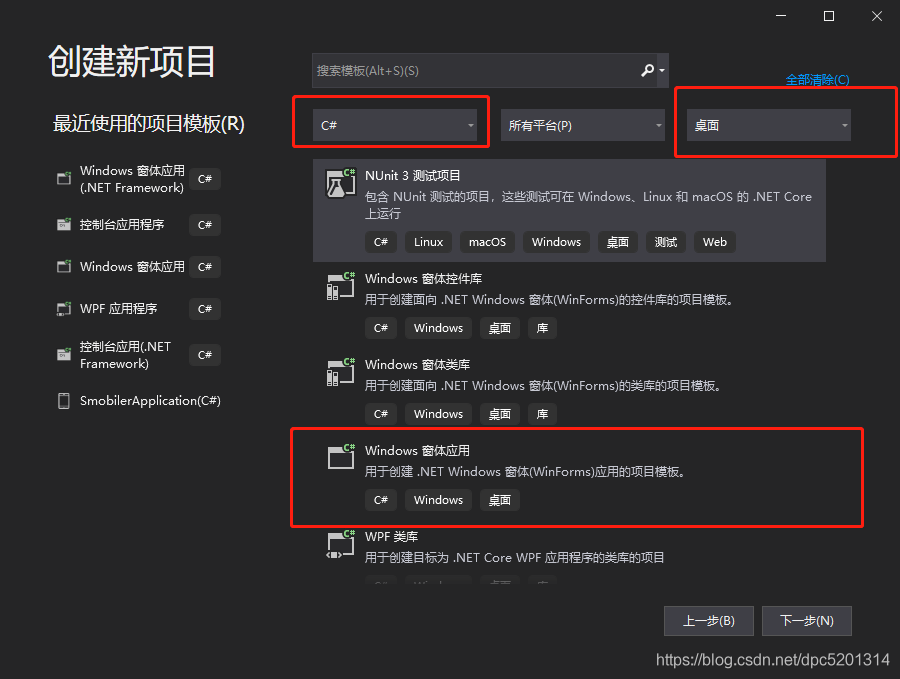Open the C# language filter dropdown

[395, 125]
